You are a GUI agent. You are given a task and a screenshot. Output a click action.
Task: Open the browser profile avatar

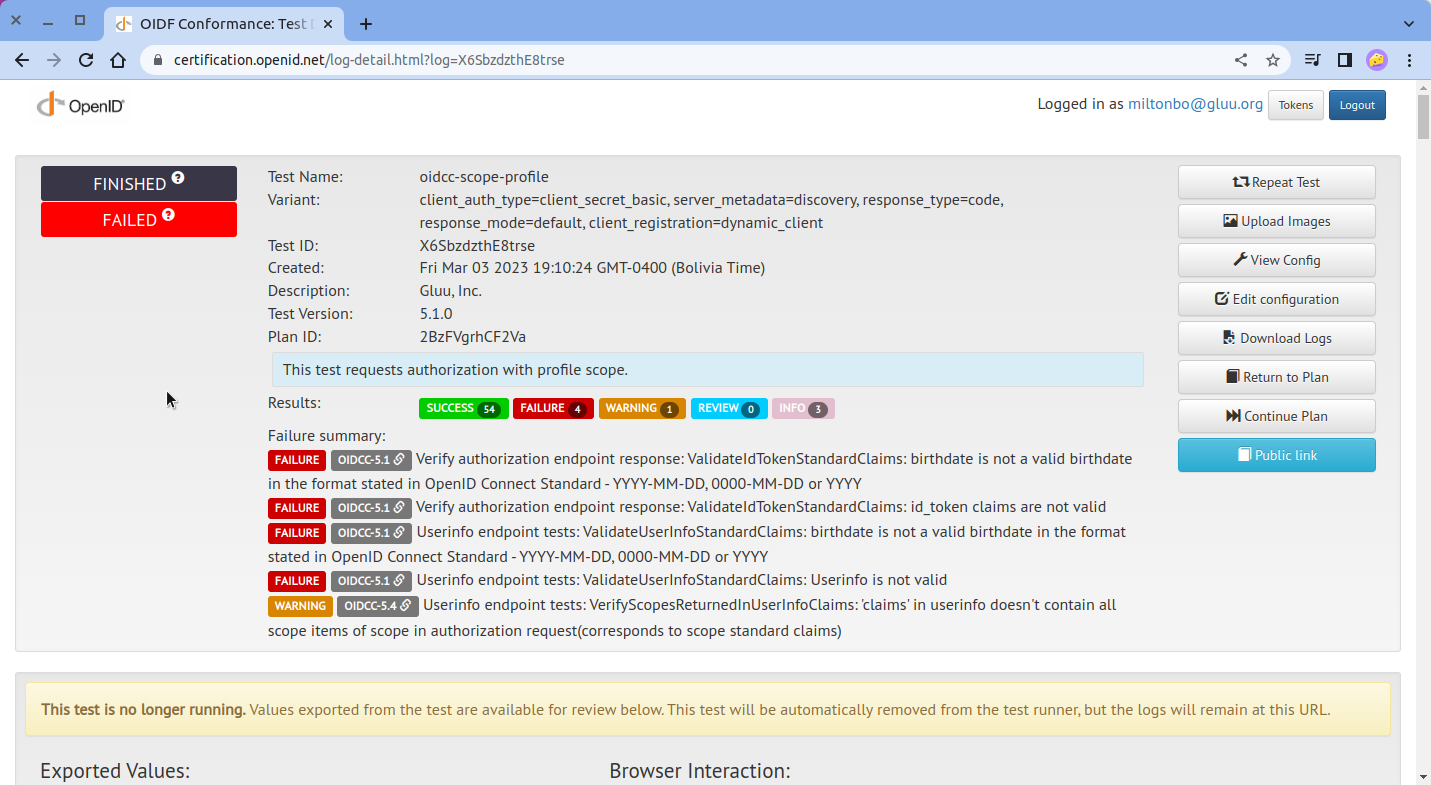click(x=1377, y=60)
